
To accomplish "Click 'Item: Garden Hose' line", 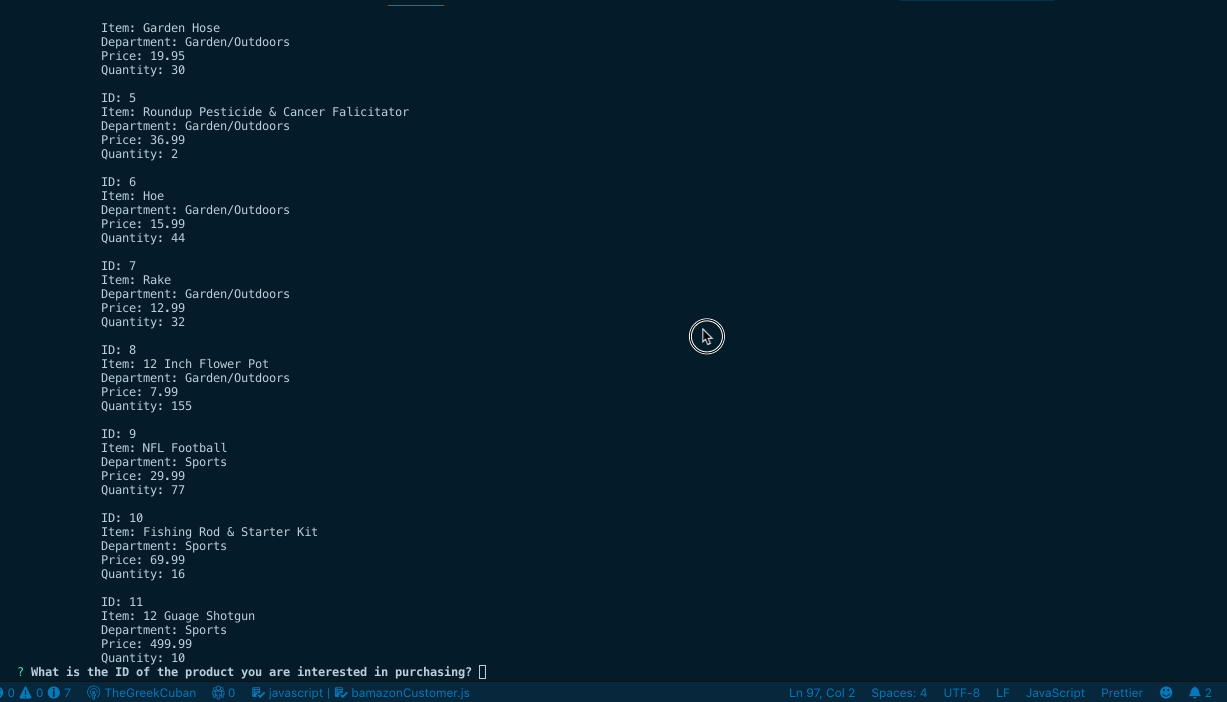I will 160,28.
